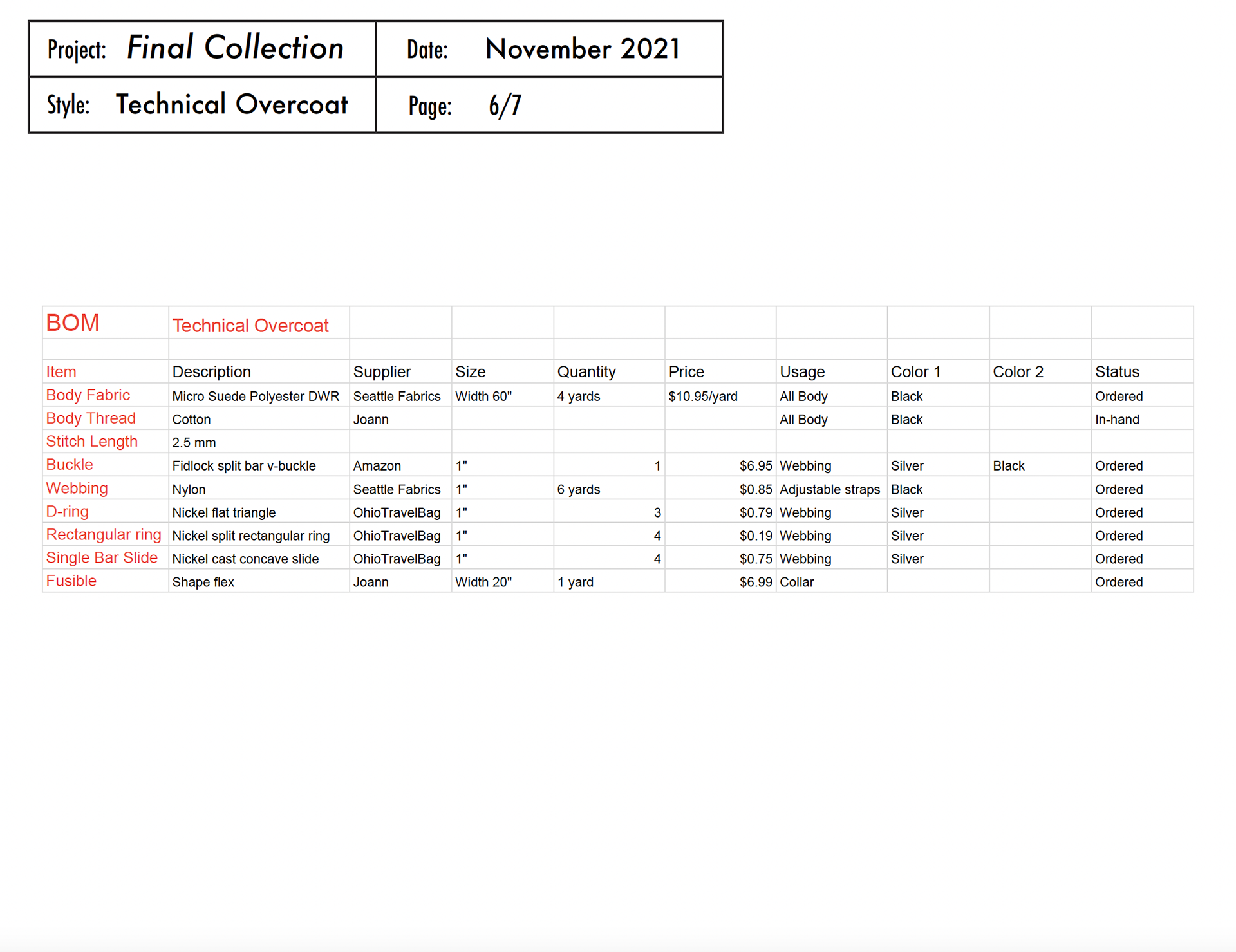
Task: Click the 'Project:' label in header
Action: point(77,50)
